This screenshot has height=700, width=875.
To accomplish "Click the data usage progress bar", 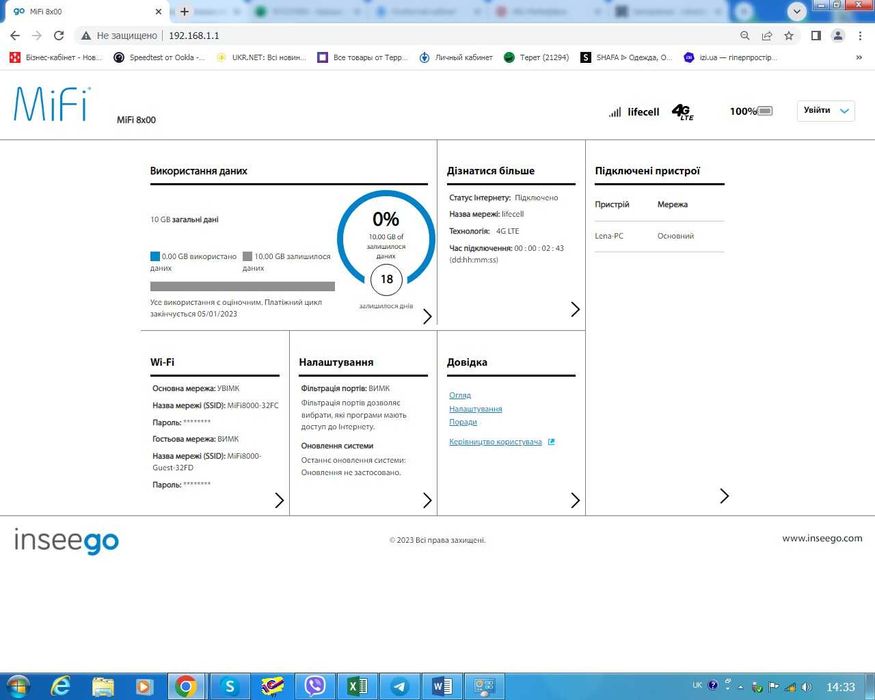I will (242, 286).
